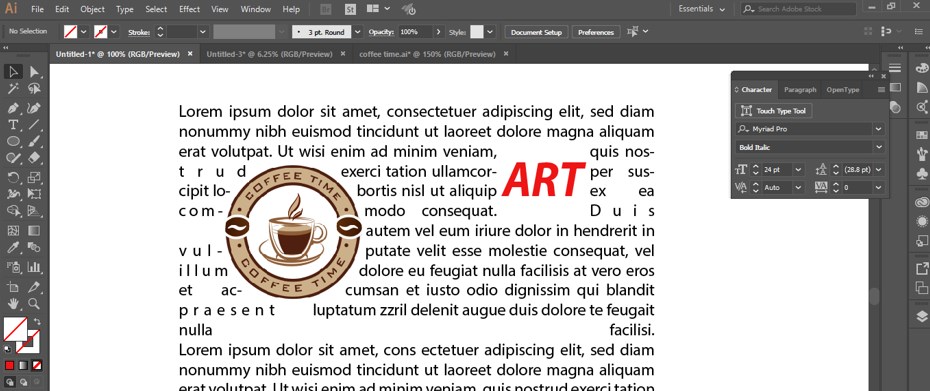
Task: Select the Symbol Sprayer tool
Action: tap(13, 267)
